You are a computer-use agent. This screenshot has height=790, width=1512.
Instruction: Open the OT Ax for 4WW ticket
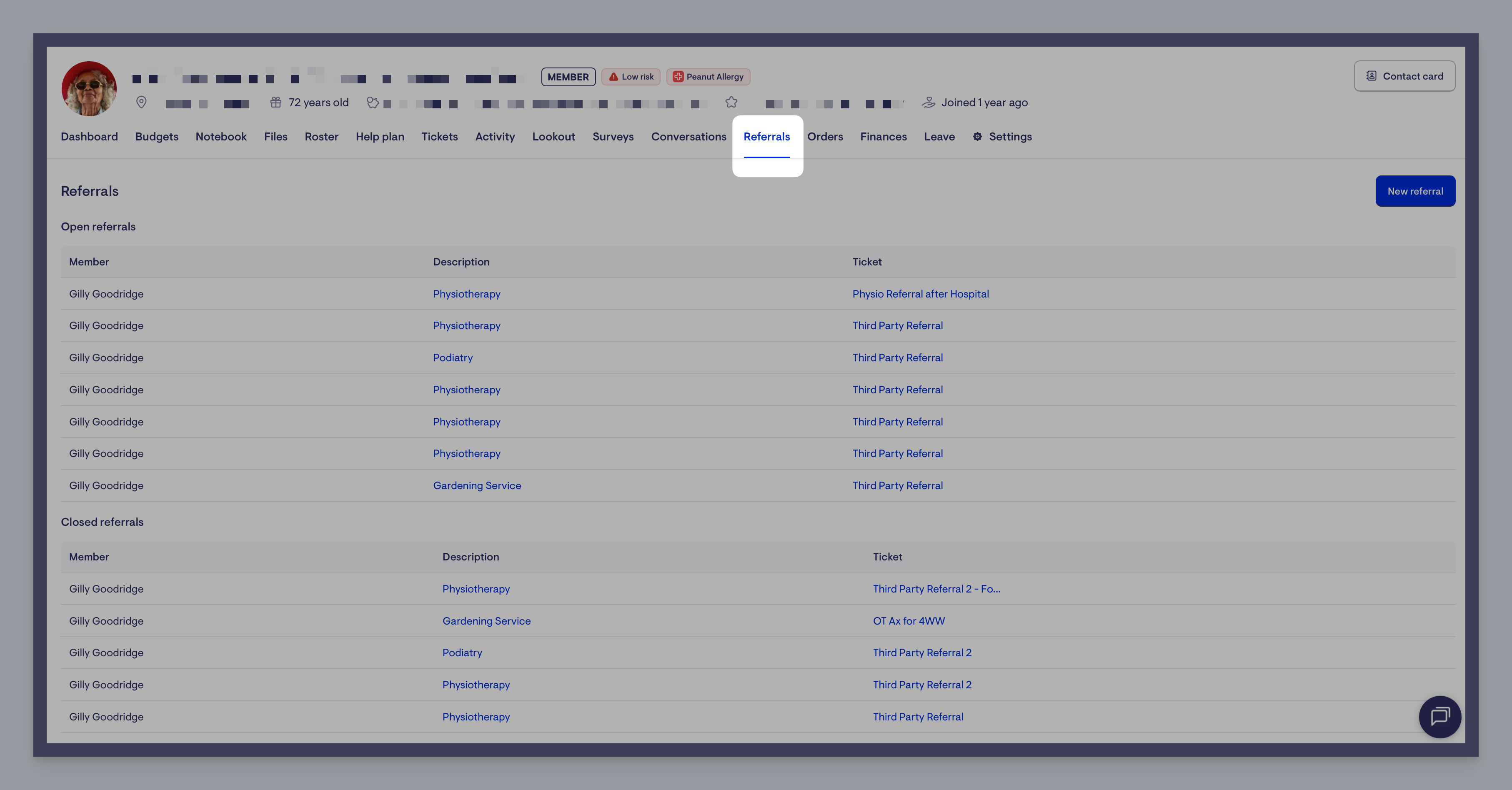coord(909,621)
